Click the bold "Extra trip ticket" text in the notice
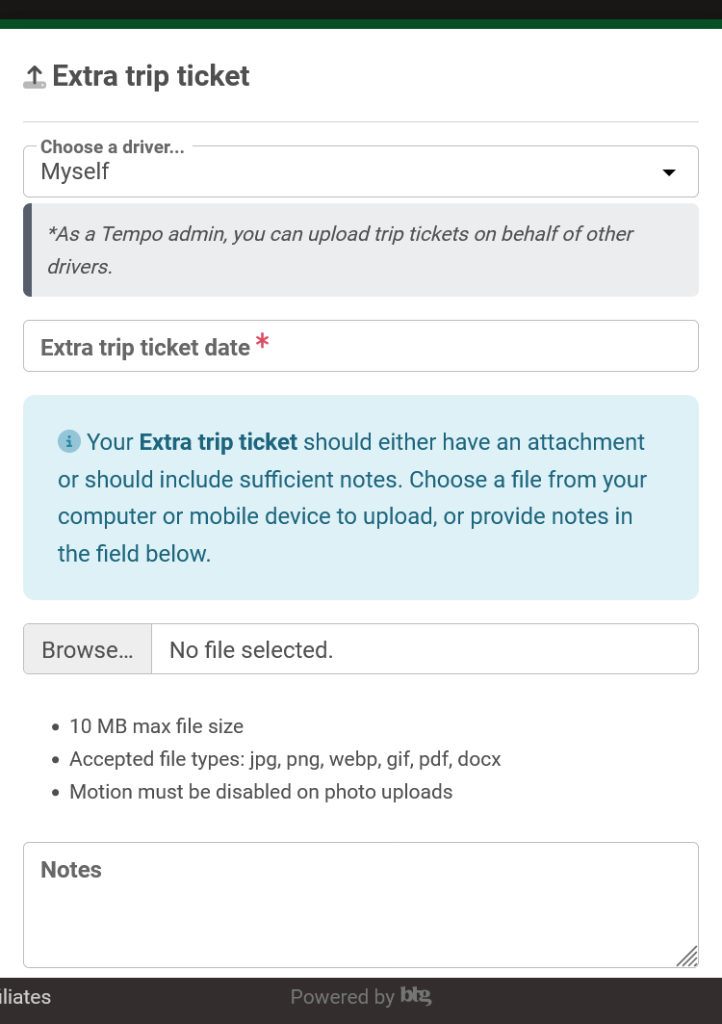 pos(218,442)
